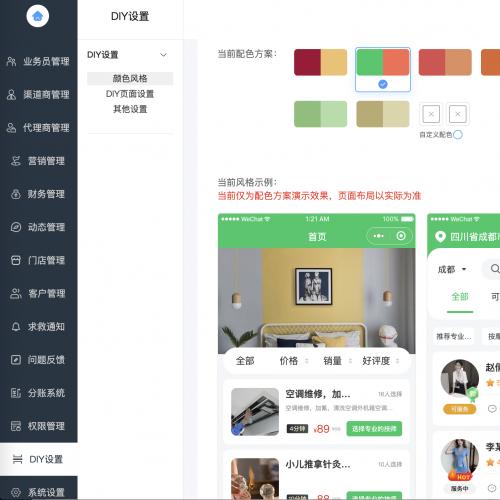Screen dimensions: 500x500
Task: Collapse the DIY设置 submenu chevron
Action: (x=163, y=55)
